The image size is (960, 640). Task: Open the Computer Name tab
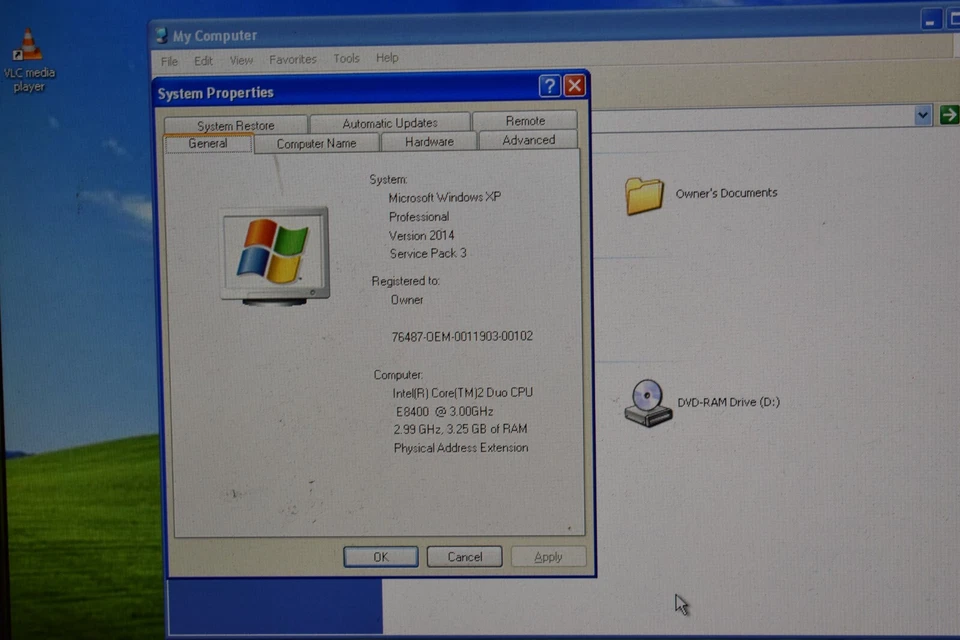coord(316,142)
